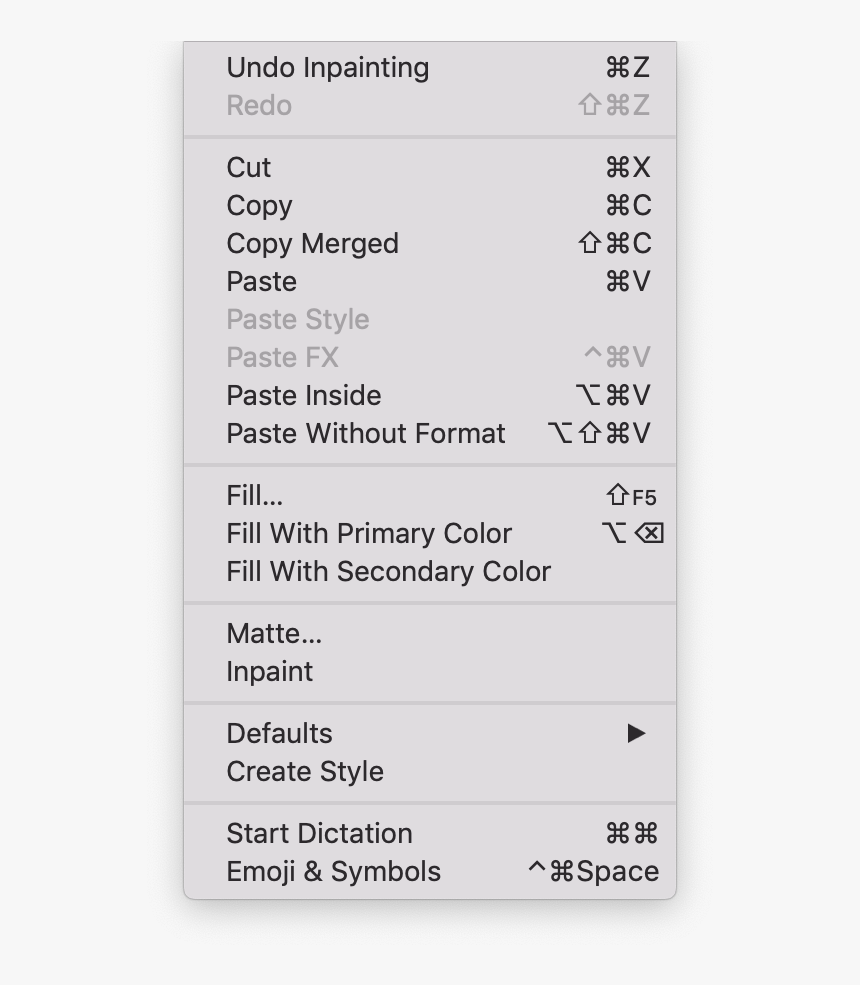Viewport: 860px width, 985px height.
Task: Select Copy Merged
Action: pos(312,244)
